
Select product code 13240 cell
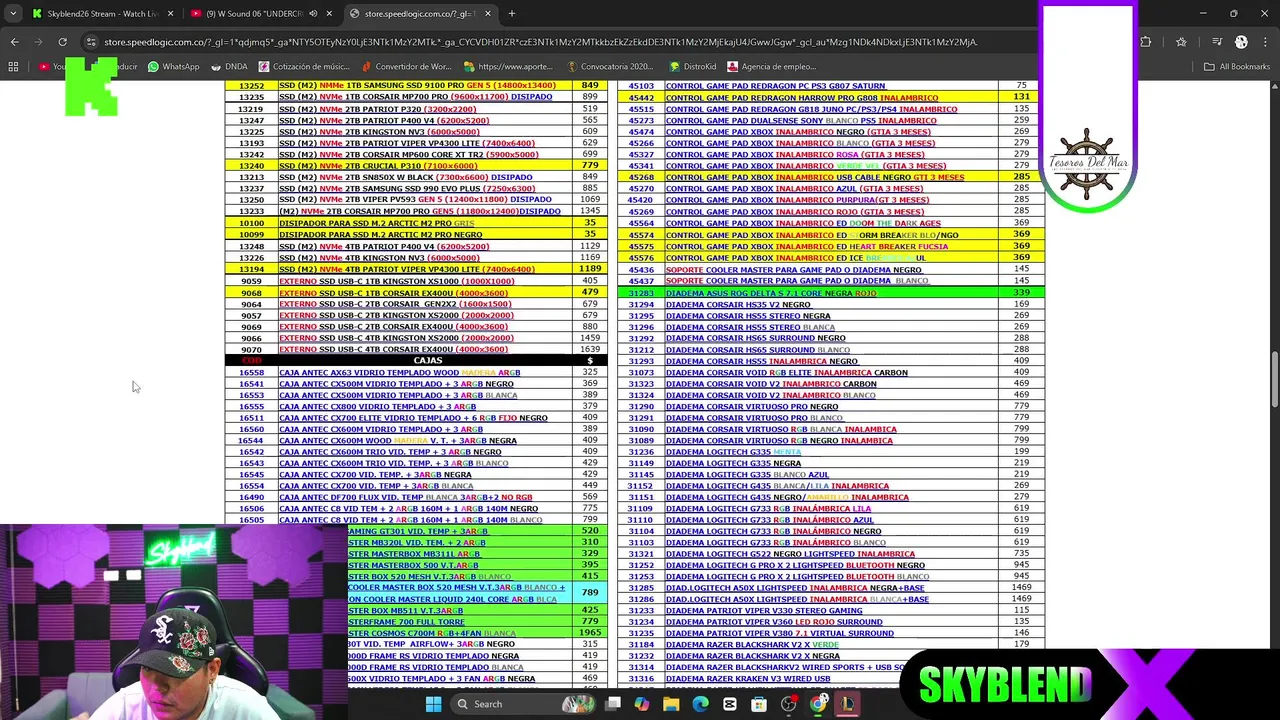coord(251,166)
